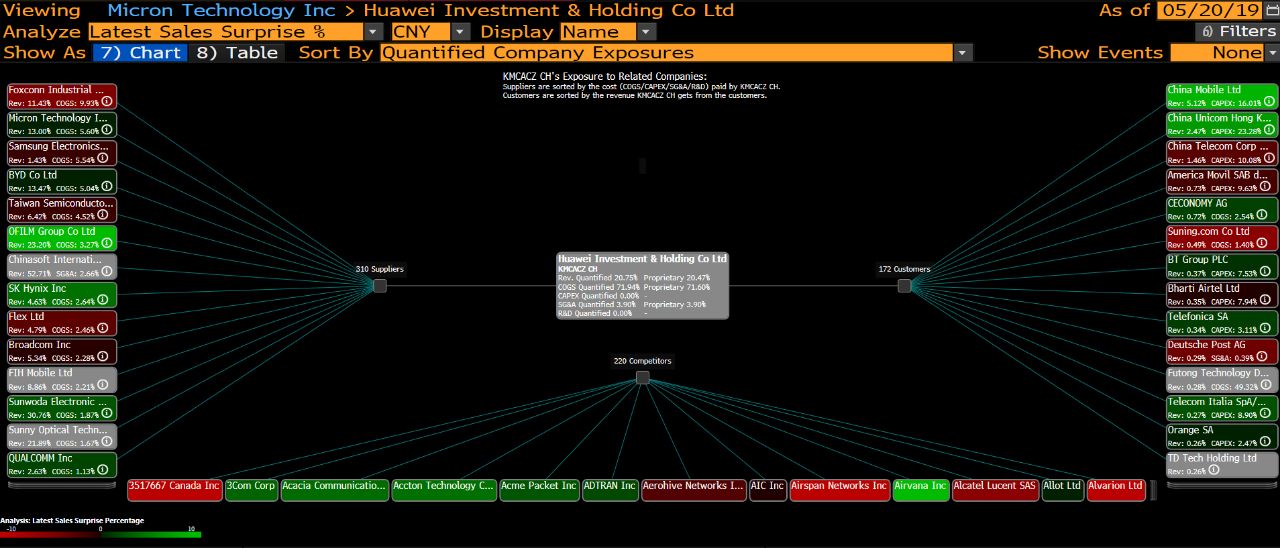The height and width of the screenshot is (548, 1280).
Task: Click the 220 Competitors node square
Action: click(x=642, y=378)
